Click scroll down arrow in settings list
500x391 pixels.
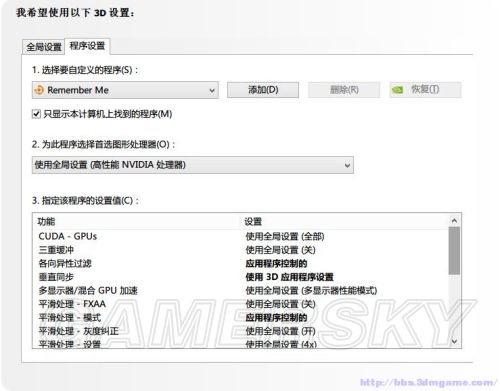[x=454, y=341]
